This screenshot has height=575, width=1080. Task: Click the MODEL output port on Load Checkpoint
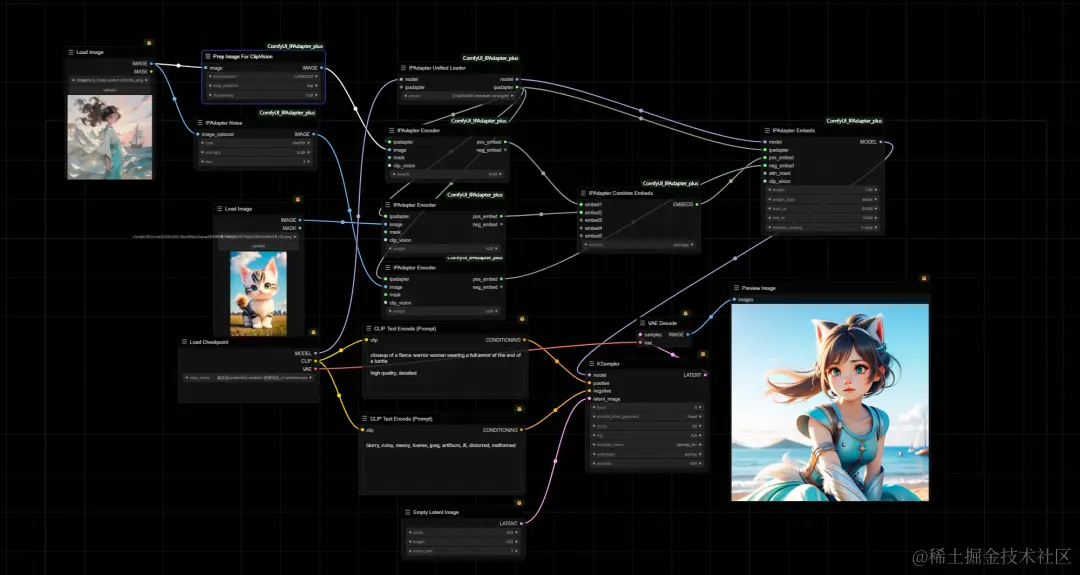pyautogui.click(x=315, y=353)
